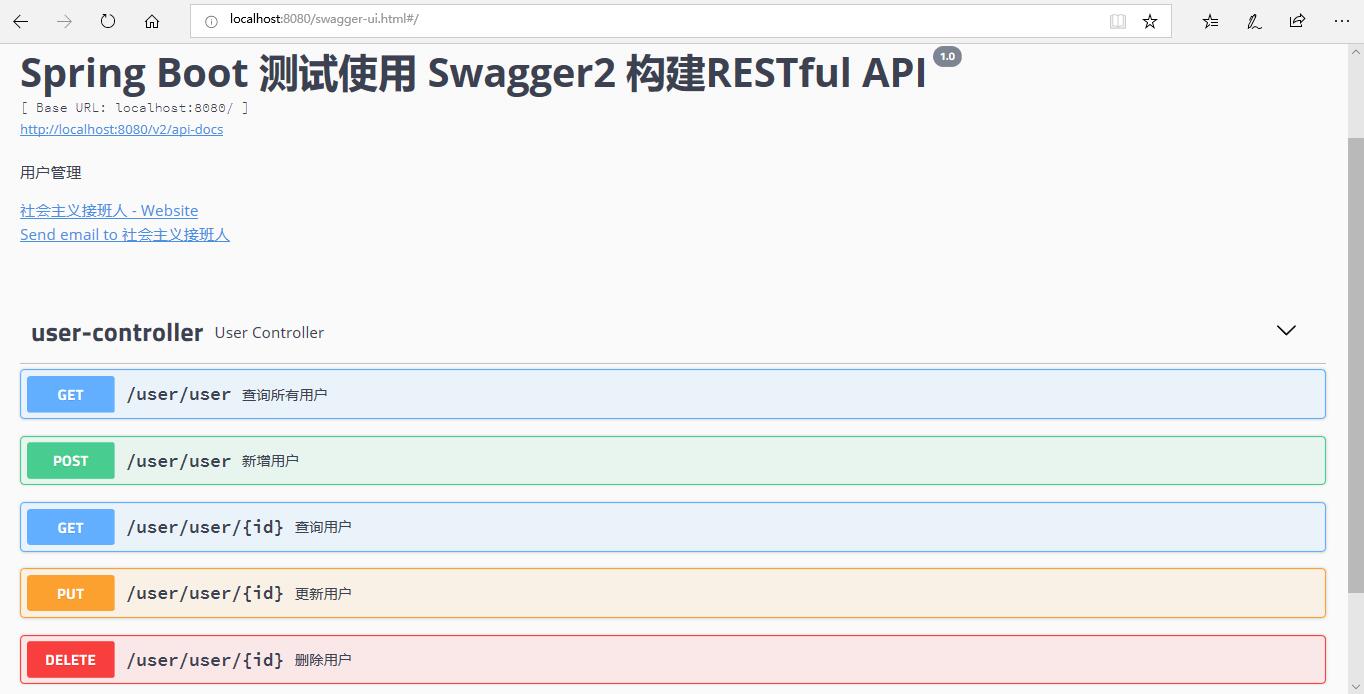The height and width of the screenshot is (694, 1364).
Task: Click the Base URL localhost:8080 text
Action: [x=134, y=107]
